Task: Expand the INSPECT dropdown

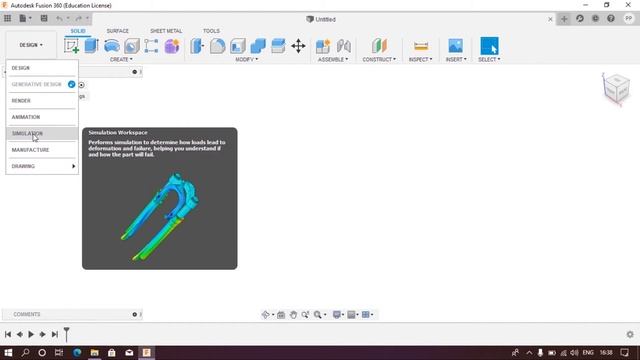Action: tap(420, 60)
